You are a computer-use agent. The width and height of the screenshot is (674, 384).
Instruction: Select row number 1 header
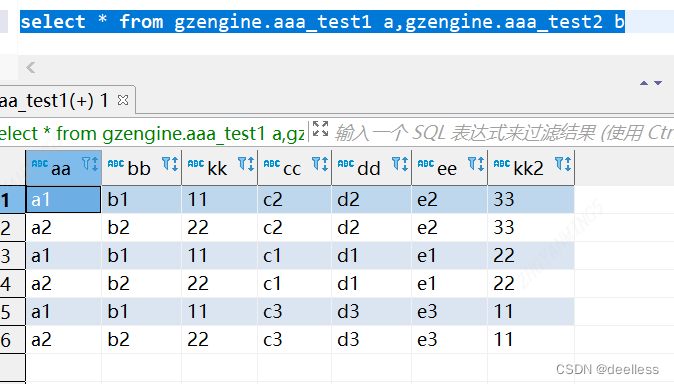12,200
